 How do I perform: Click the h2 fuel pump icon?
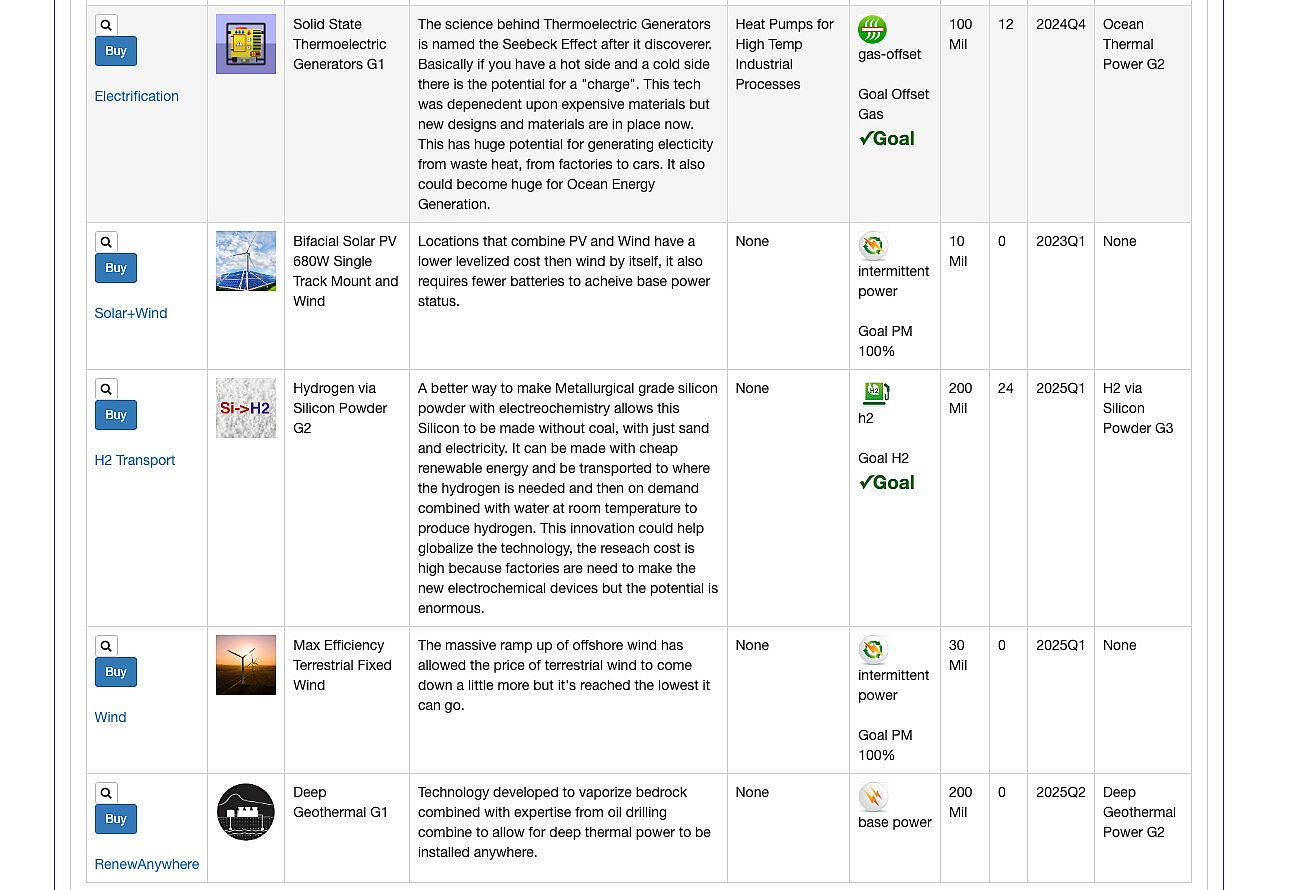(874, 393)
